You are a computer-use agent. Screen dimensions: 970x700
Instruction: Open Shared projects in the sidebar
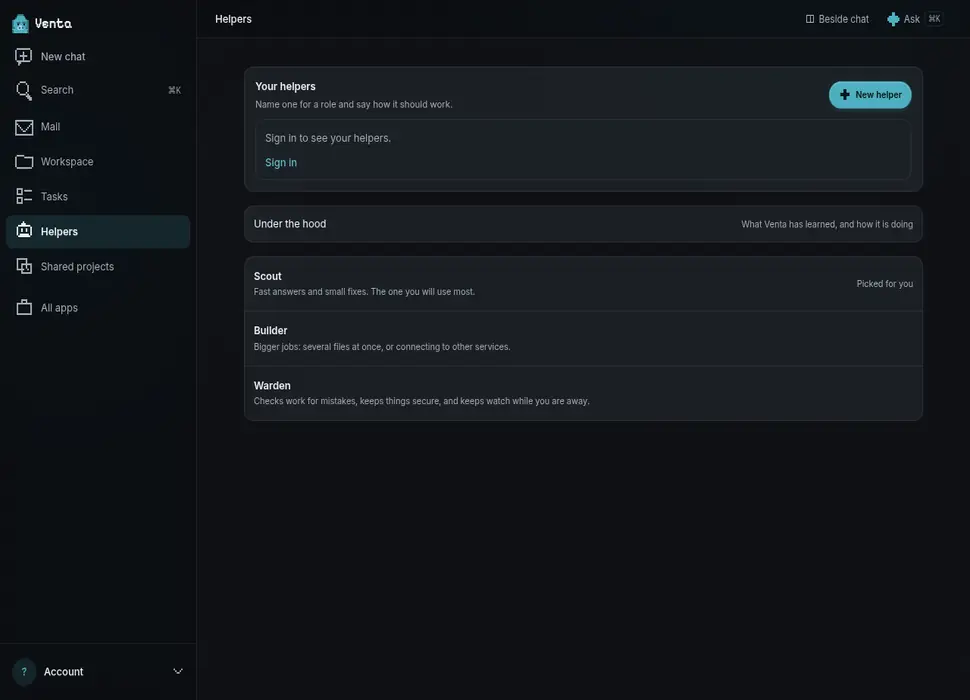click(x=98, y=267)
